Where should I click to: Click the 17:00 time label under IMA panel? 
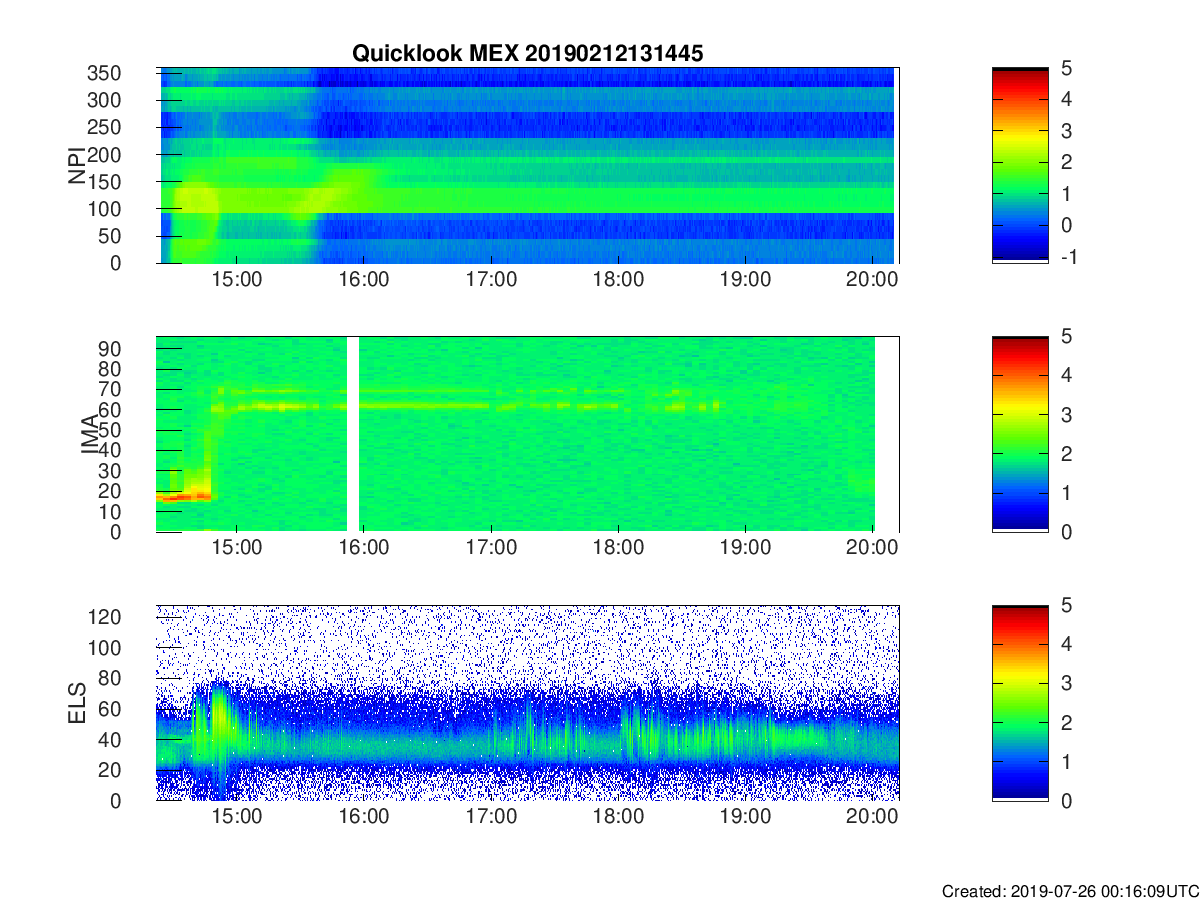[491, 549]
